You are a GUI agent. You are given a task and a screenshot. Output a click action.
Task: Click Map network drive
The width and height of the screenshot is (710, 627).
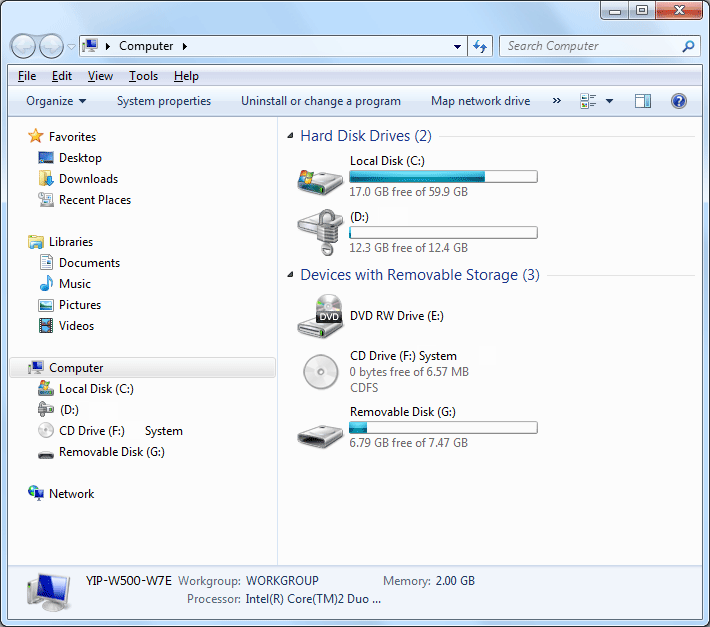(x=480, y=101)
